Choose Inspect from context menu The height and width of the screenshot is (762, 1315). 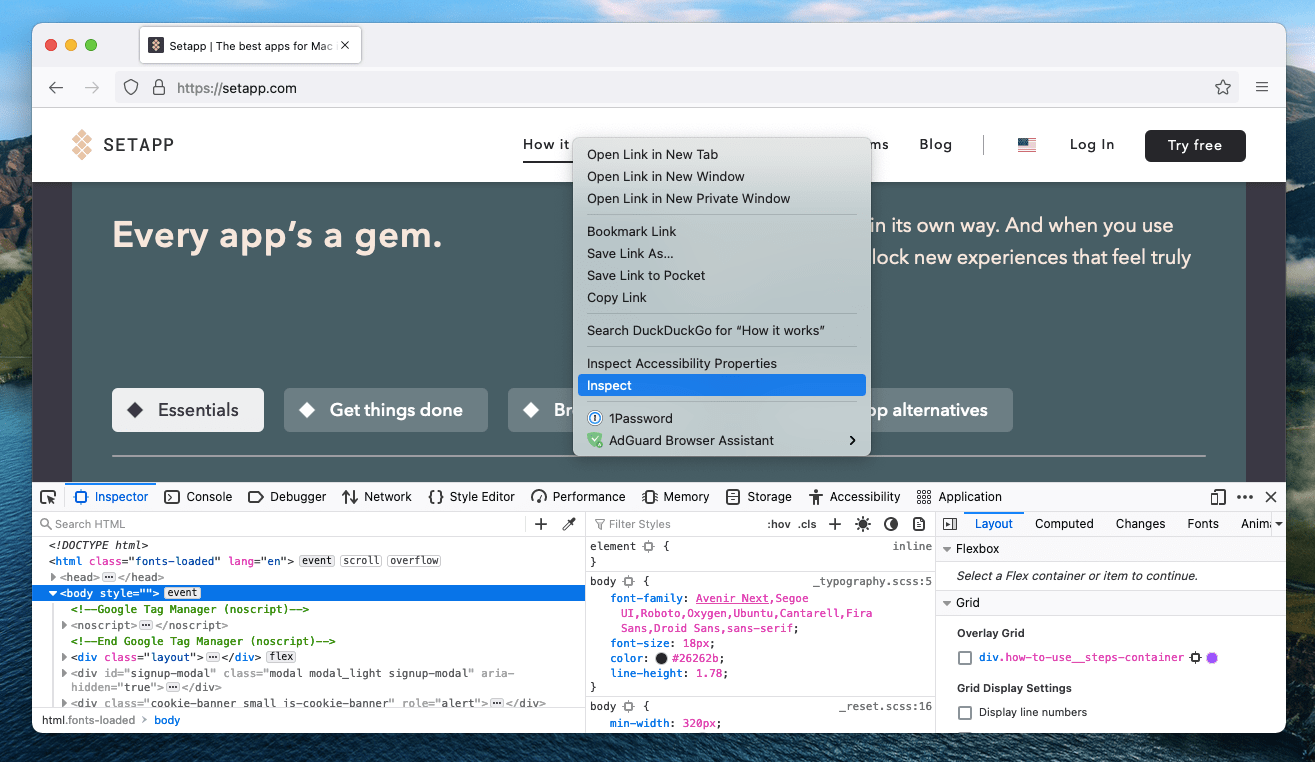pyautogui.click(x=722, y=385)
